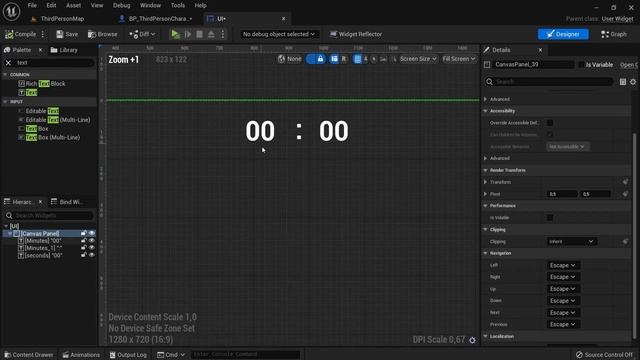Switch to the Bind Widgets tab
The height and width of the screenshot is (360, 640).
(x=67, y=202)
